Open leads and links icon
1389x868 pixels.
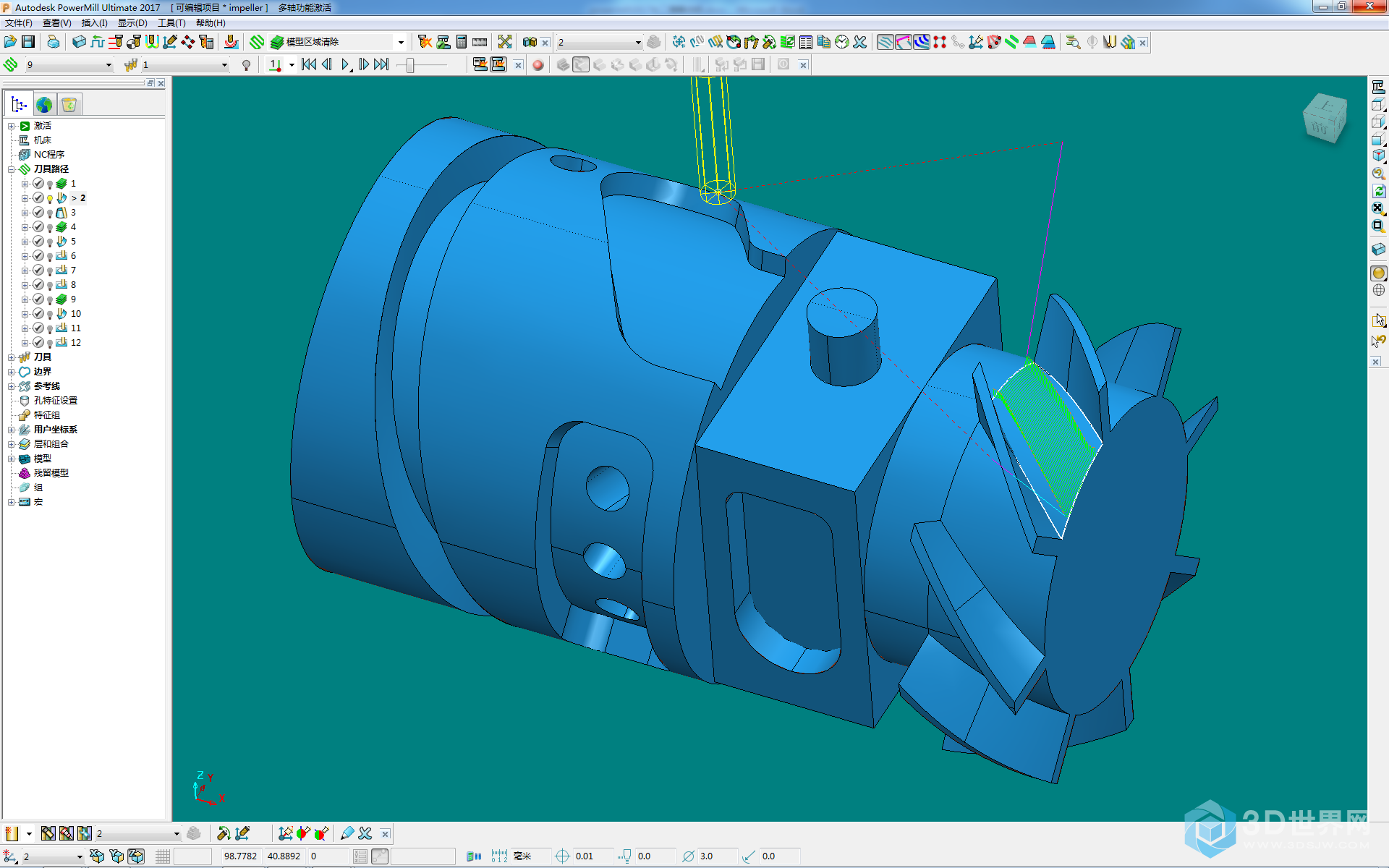(x=152, y=42)
